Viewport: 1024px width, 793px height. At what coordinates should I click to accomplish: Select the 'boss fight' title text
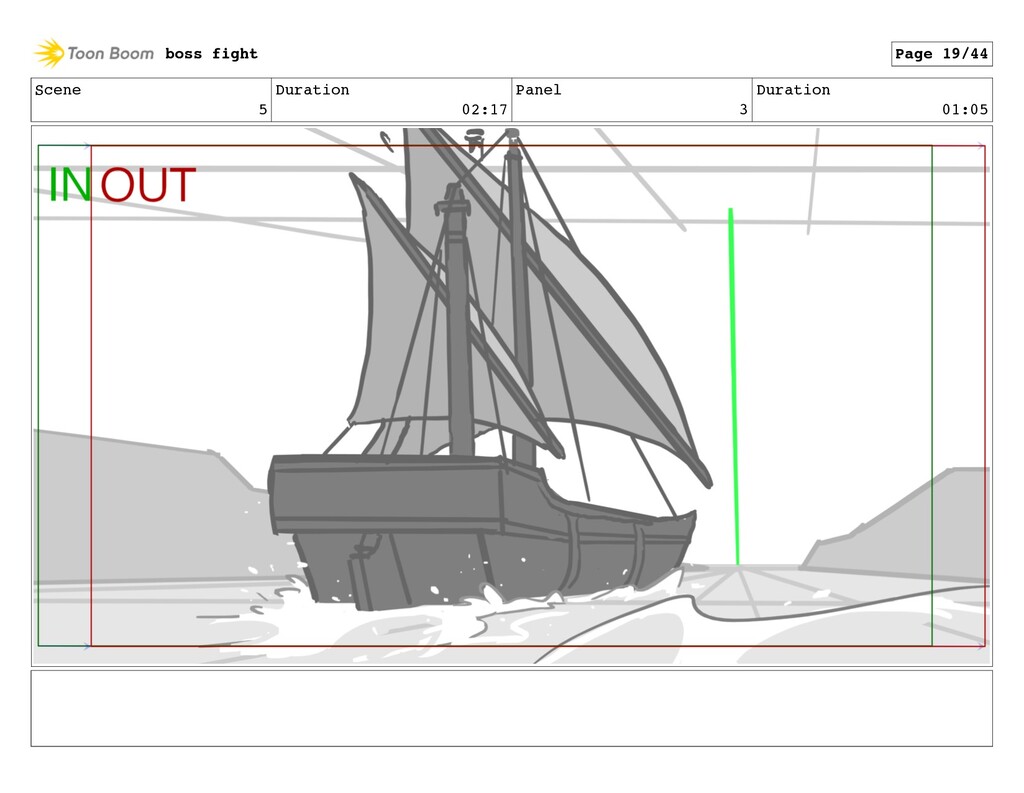[x=211, y=54]
